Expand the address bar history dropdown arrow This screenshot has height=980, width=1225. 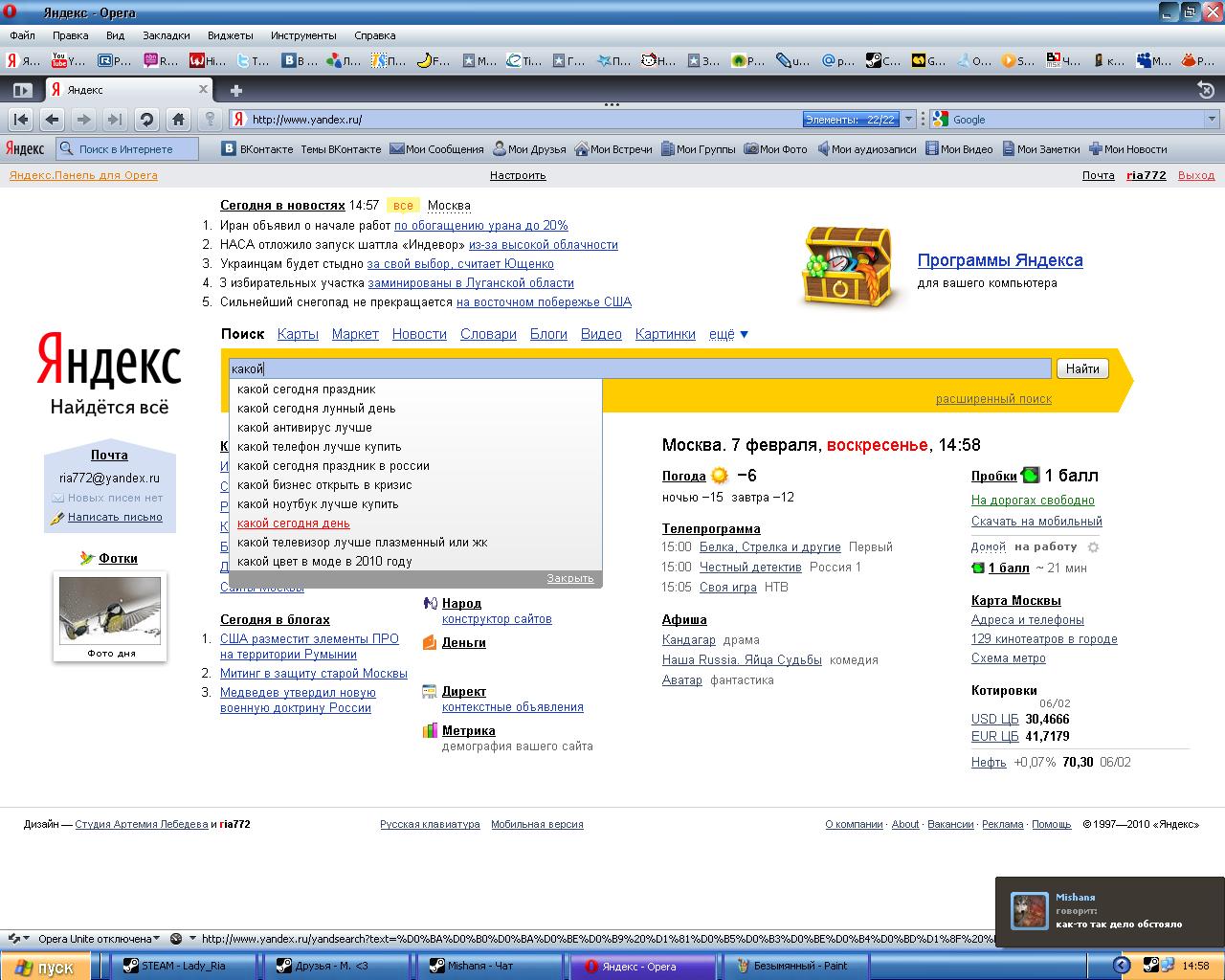click(x=909, y=120)
